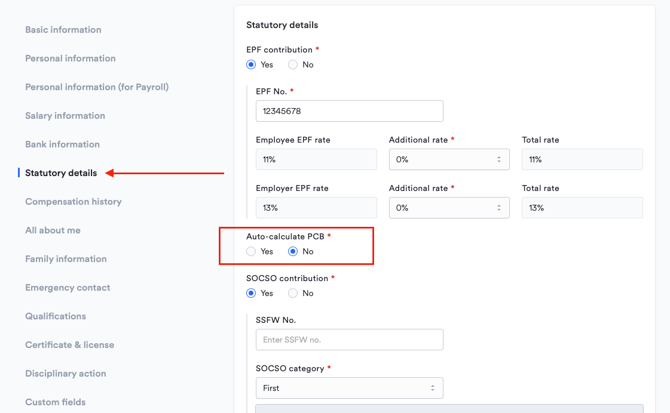Click the SSFW No. input field
The height and width of the screenshot is (413, 670).
(x=349, y=340)
